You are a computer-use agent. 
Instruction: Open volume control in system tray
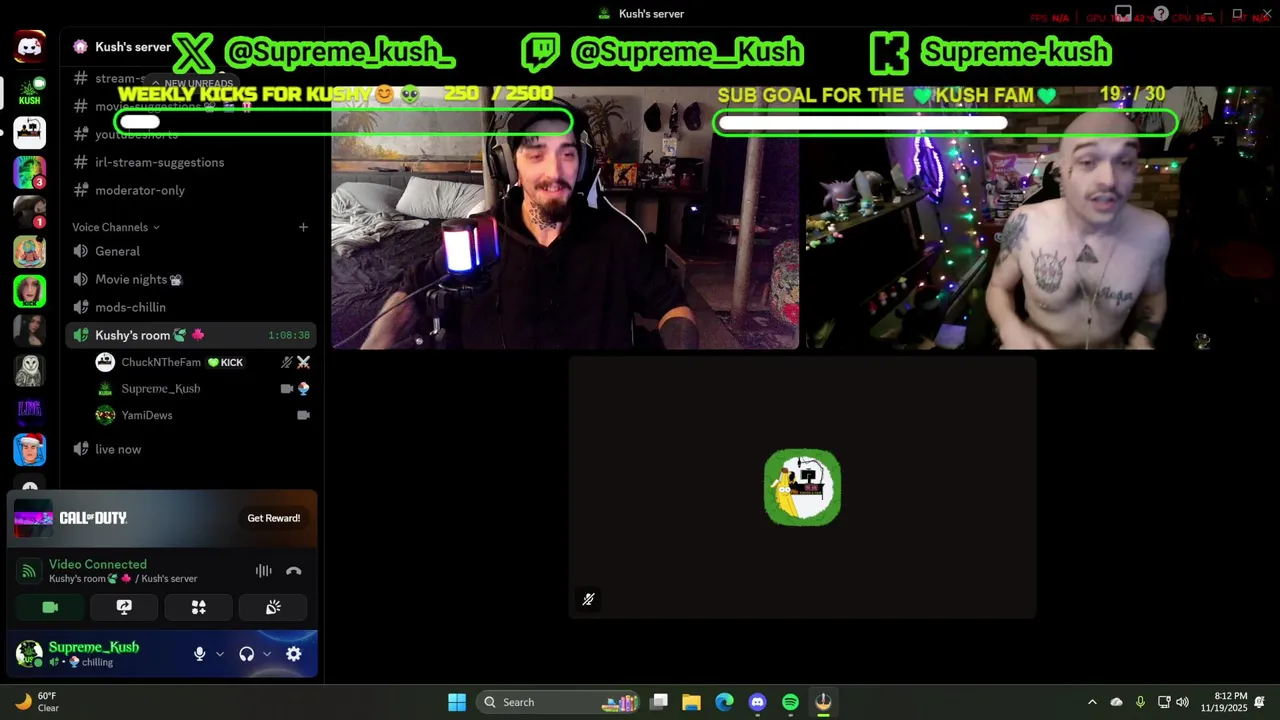pyautogui.click(x=1182, y=702)
